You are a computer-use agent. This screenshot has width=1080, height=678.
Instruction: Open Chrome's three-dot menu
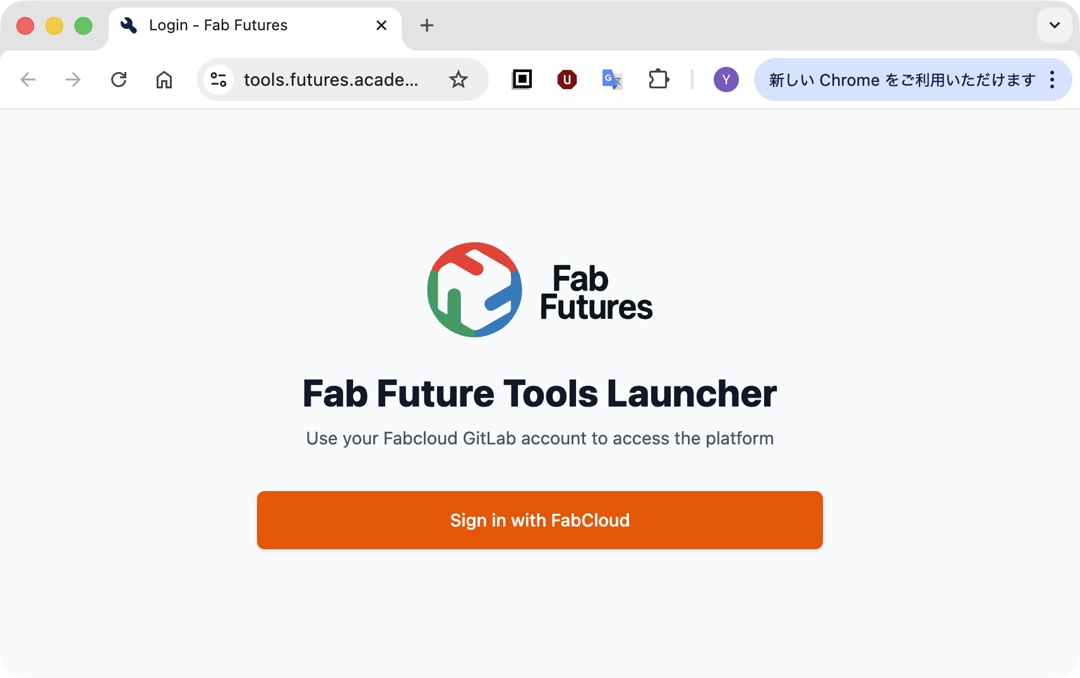pos(1052,80)
